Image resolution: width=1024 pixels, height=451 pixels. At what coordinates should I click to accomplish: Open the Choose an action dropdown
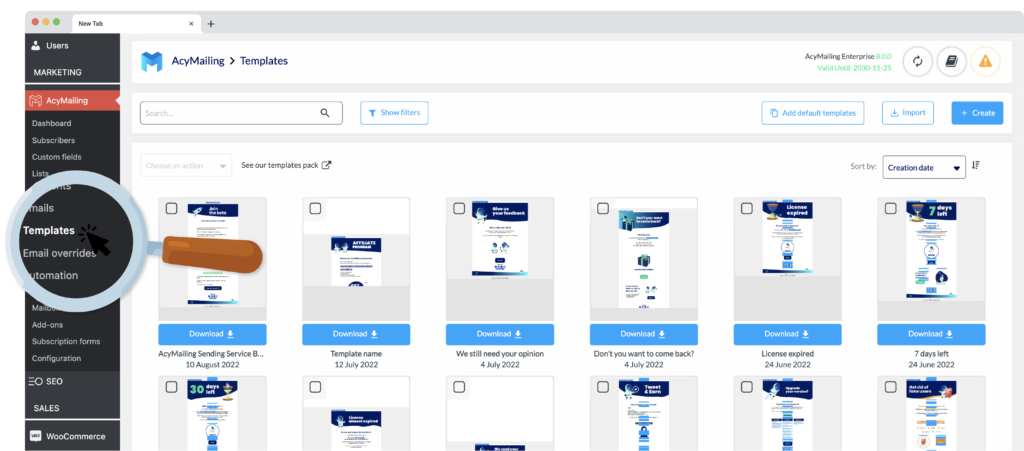pos(186,166)
